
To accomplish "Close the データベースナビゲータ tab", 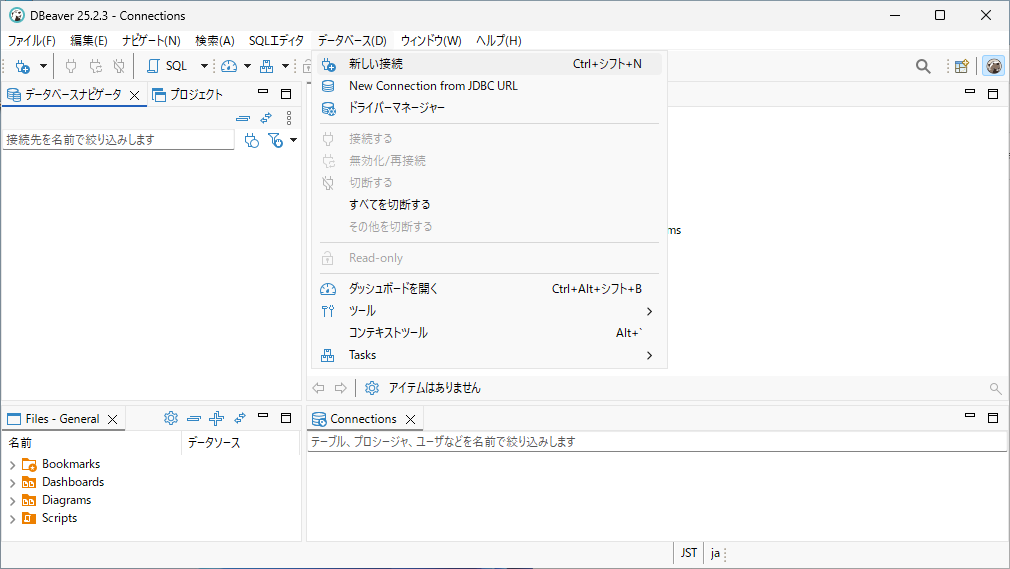I will tap(135, 95).
